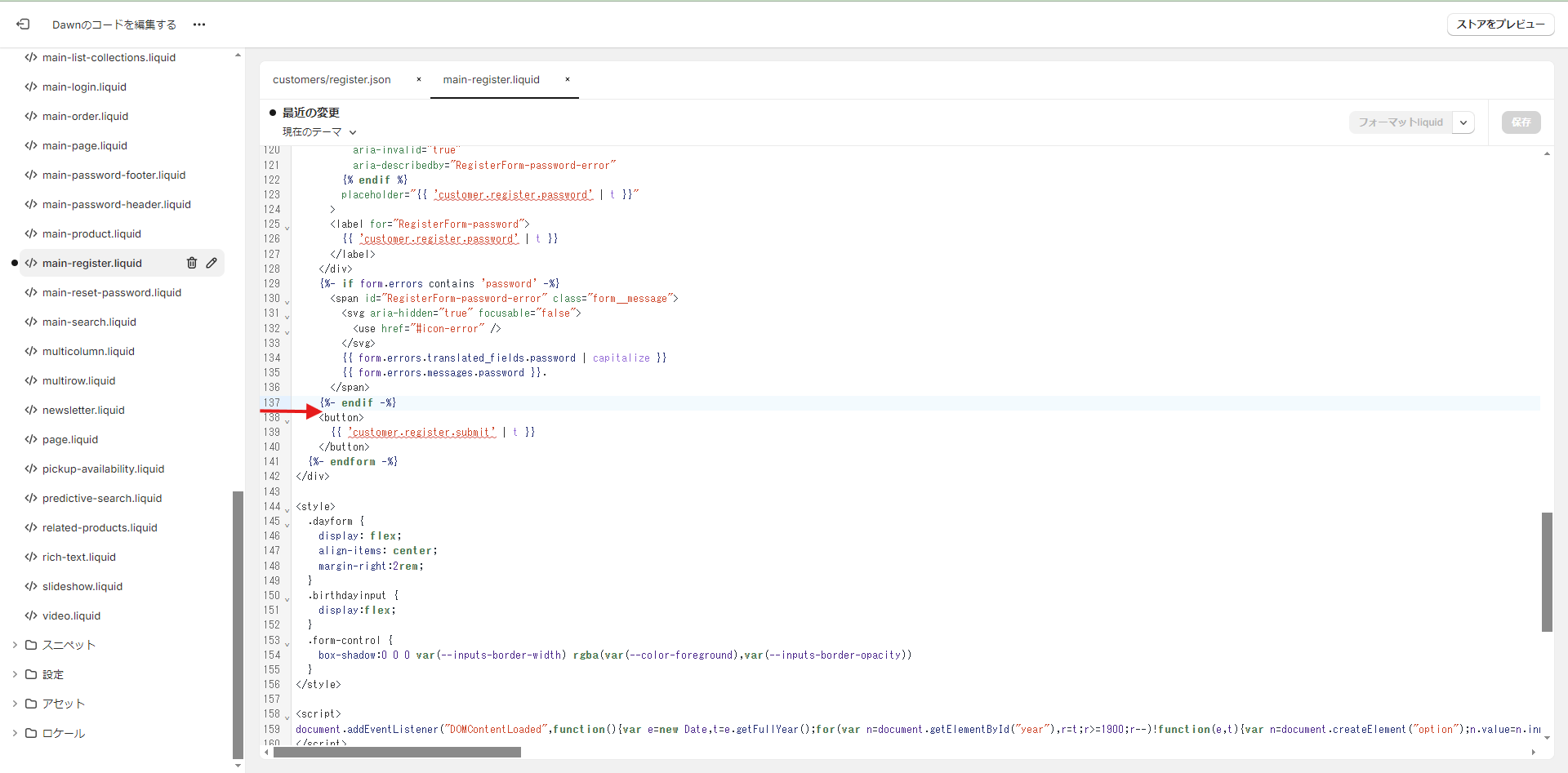Click the file sidebar scrollbar thumb
The image size is (1568, 773).
tap(238, 624)
